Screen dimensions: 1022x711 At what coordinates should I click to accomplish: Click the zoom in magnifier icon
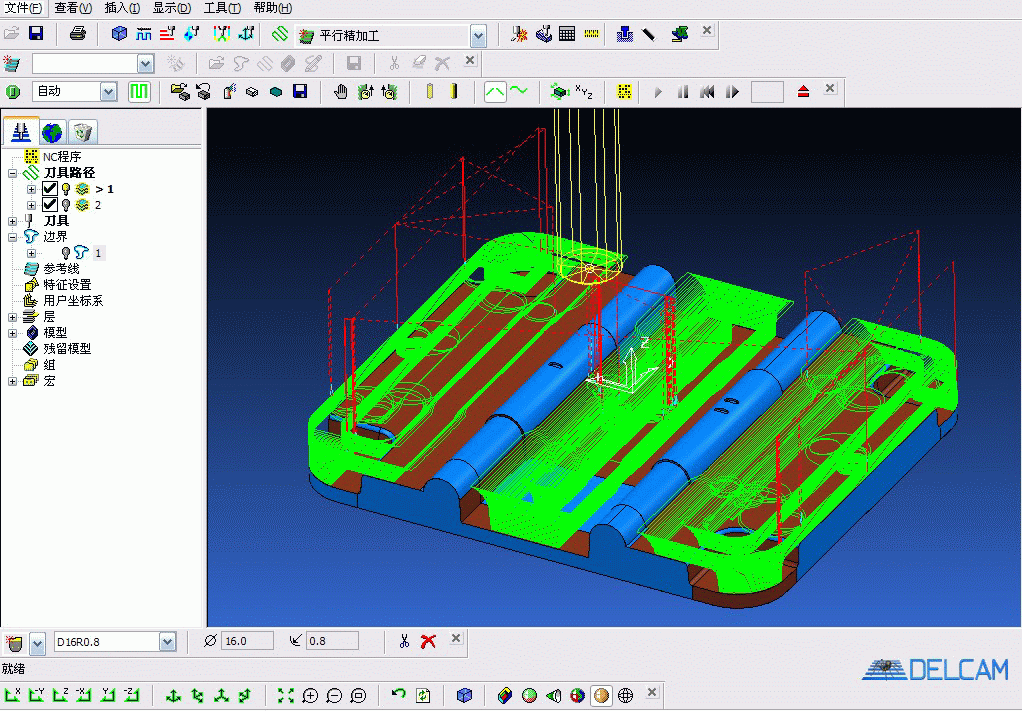point(310,696)
